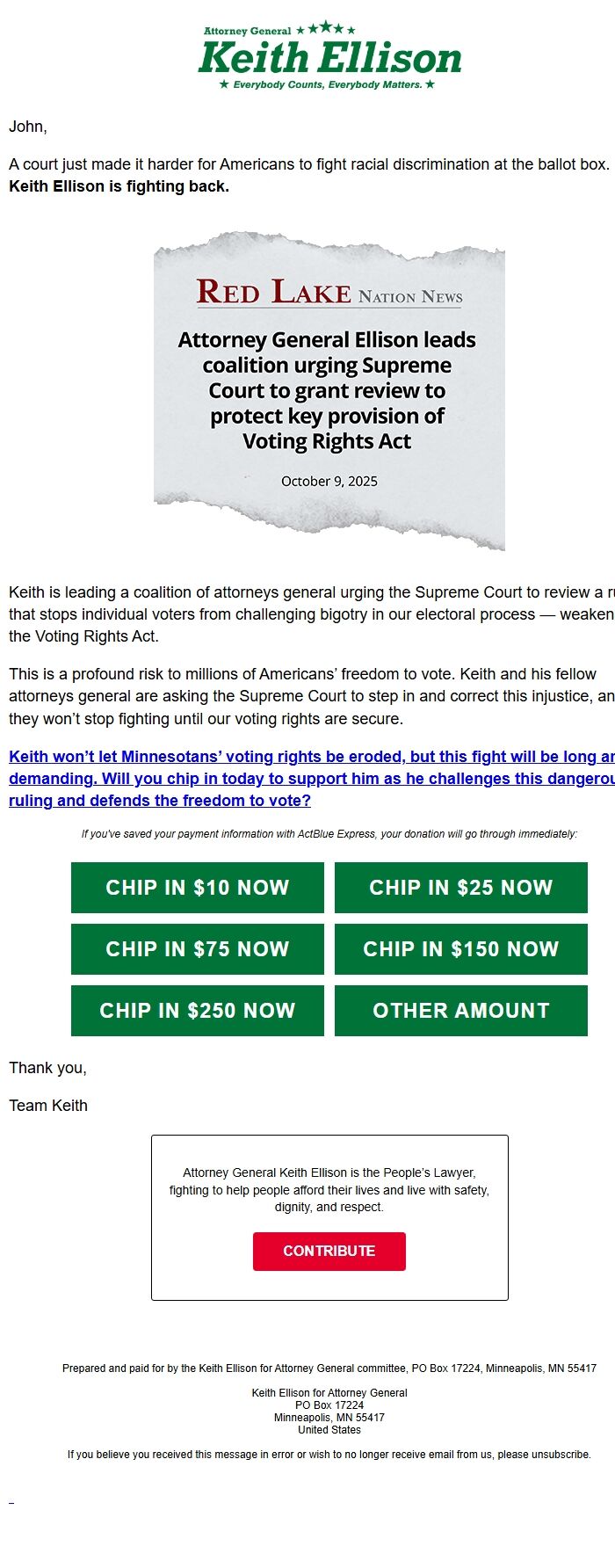Donate with CHIP IN $25 NOW
This screenshot has width=615, height=1568.
click(460, 888)
